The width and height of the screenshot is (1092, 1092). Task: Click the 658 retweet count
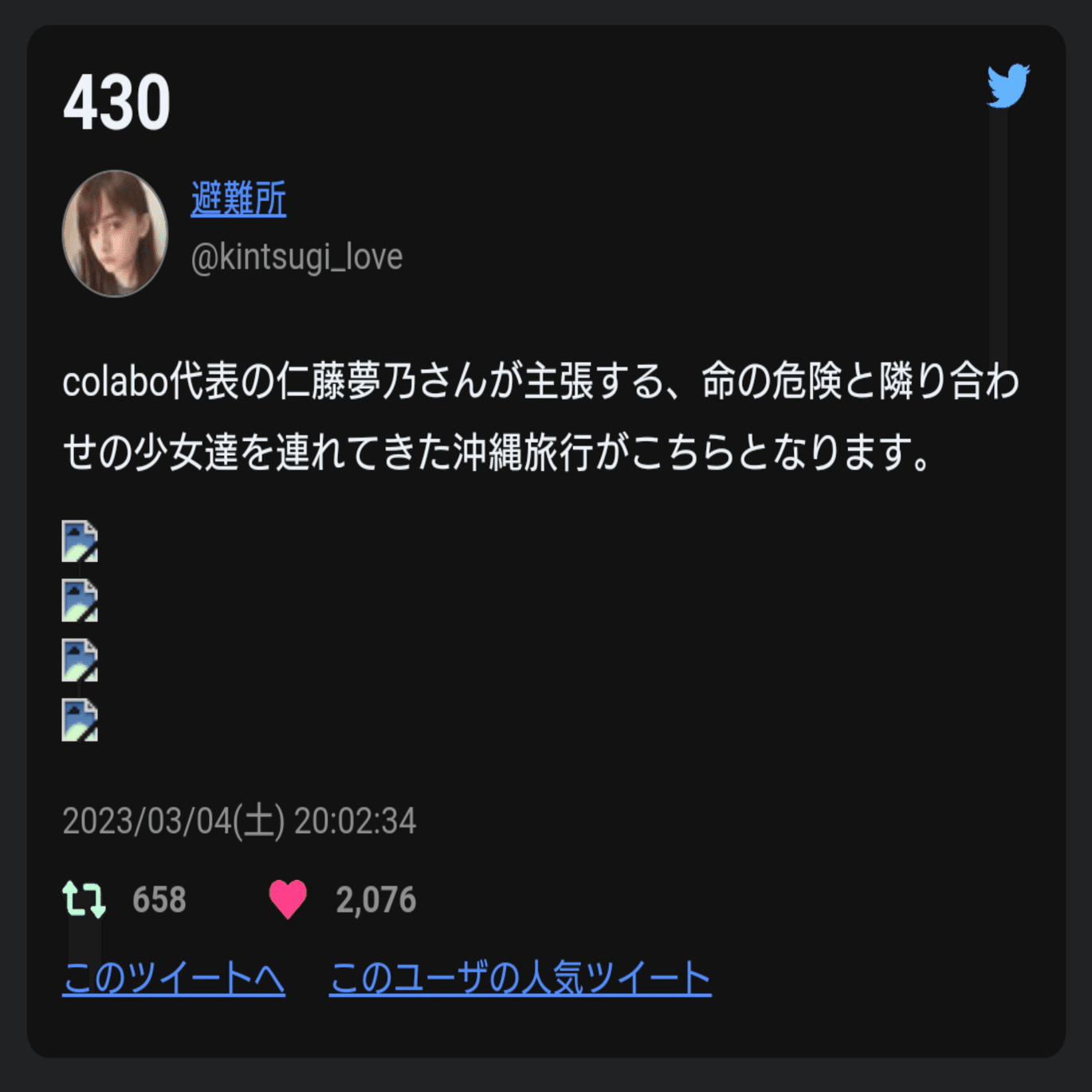coord(159,900)
